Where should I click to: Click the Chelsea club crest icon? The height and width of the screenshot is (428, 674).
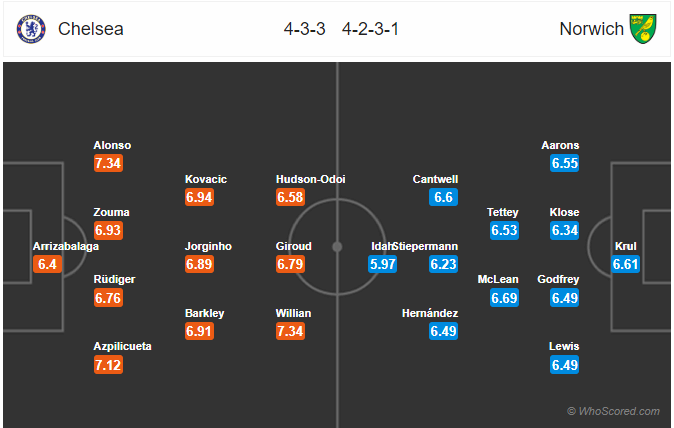[31, 29]
